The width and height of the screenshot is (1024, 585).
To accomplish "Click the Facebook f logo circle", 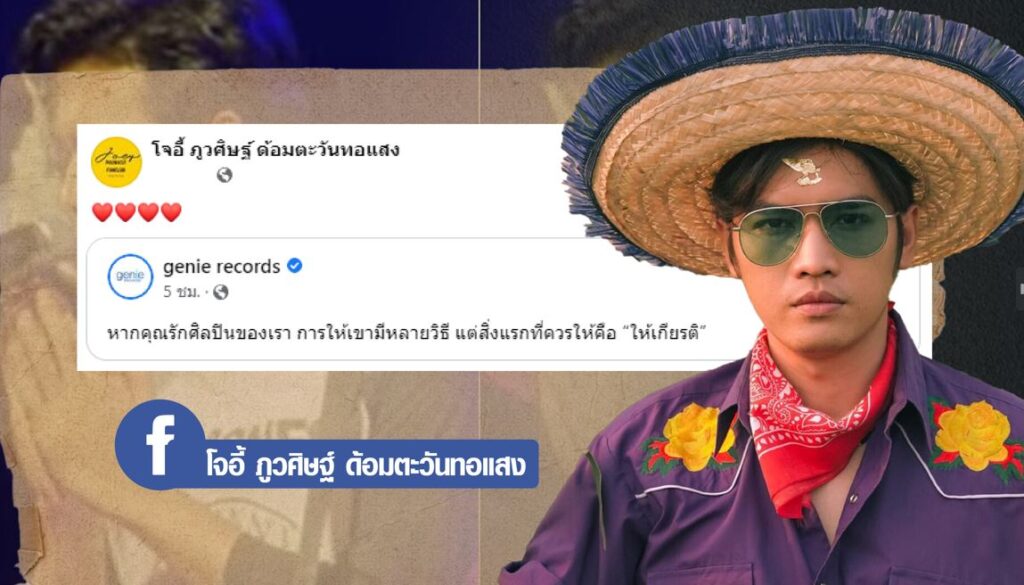I will (161, 445).
